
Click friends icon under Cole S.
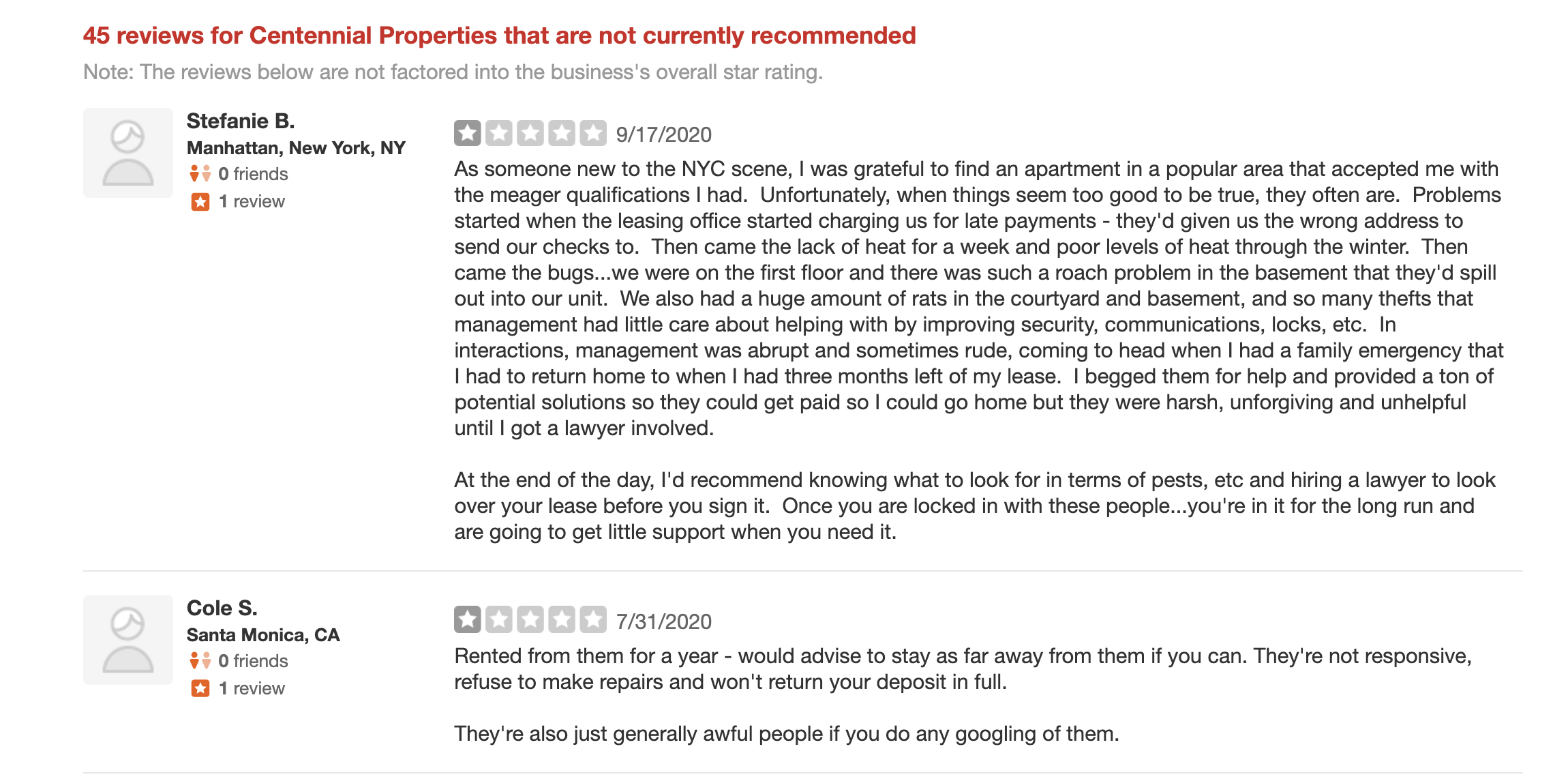point(200,661)
